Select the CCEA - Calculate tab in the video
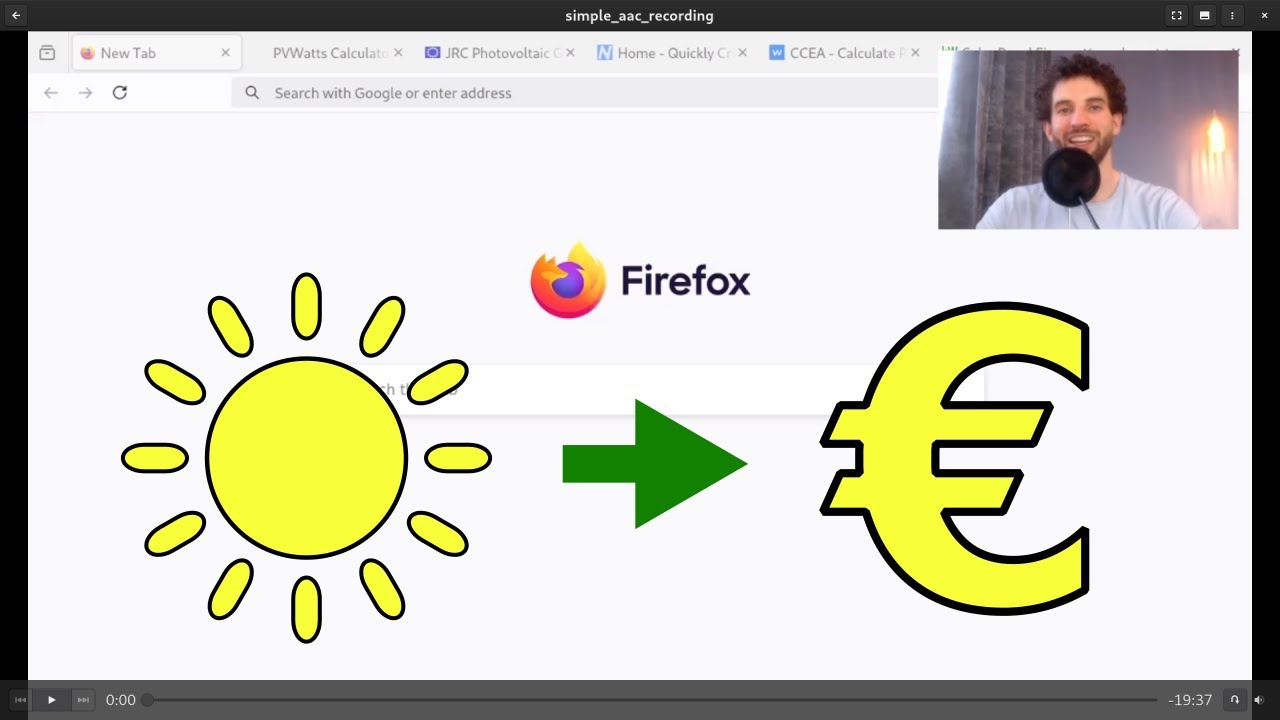Image resolution: width=1280 pixels, height=720 pixels. coord(846,53)
